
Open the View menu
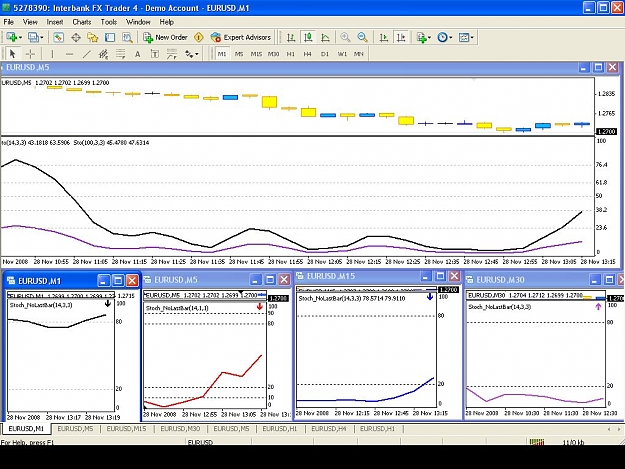point(30,22)
